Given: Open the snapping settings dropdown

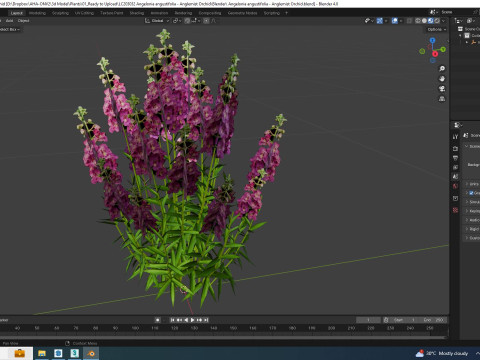Looking at the screenshot, I should pos(195,21).
